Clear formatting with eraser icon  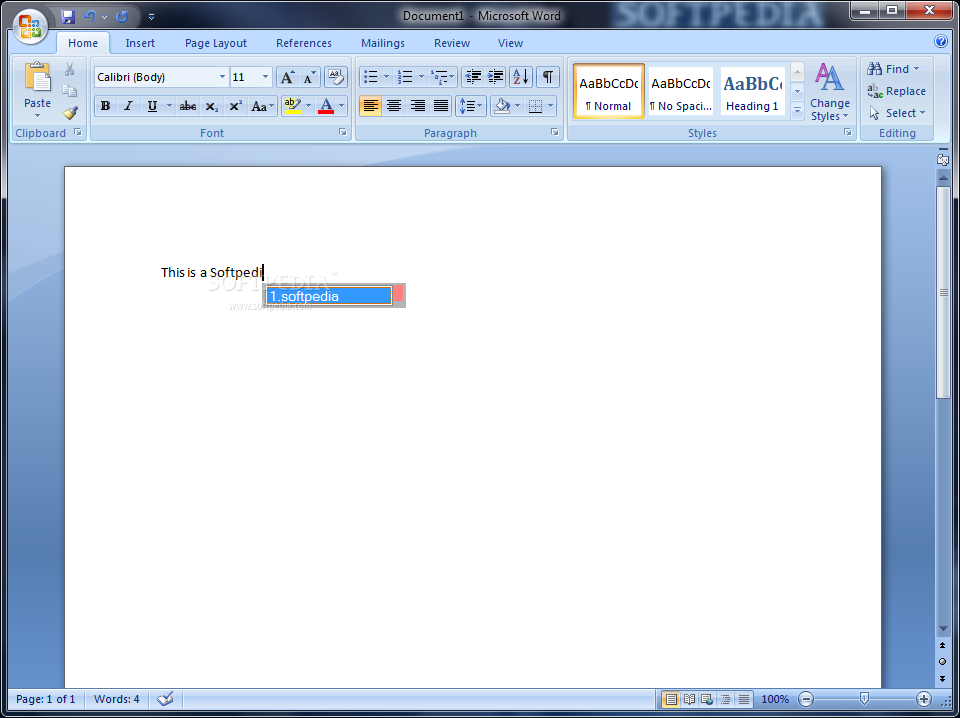(x=336, y=77)
